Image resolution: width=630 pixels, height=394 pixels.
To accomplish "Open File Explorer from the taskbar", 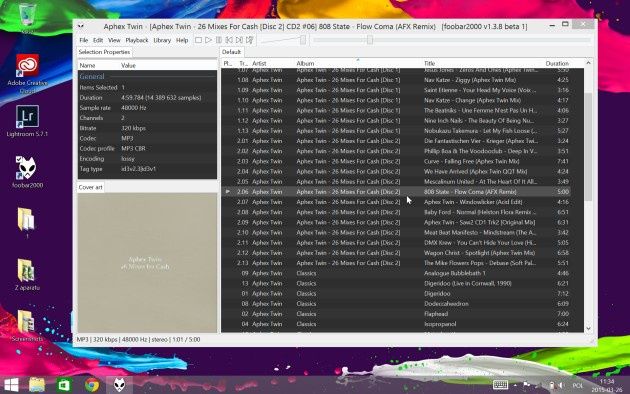I will click(37, 385).
